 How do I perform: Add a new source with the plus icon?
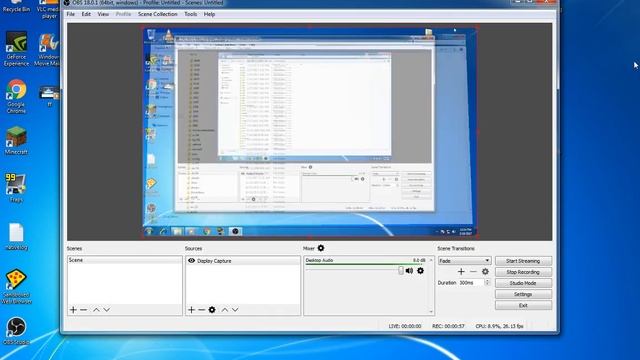[191, 310]
